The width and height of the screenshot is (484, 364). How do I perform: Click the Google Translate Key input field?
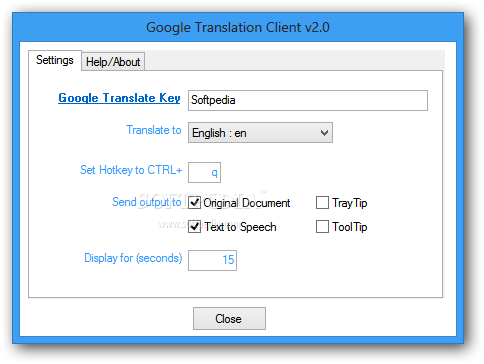click(x=308, y=100)
